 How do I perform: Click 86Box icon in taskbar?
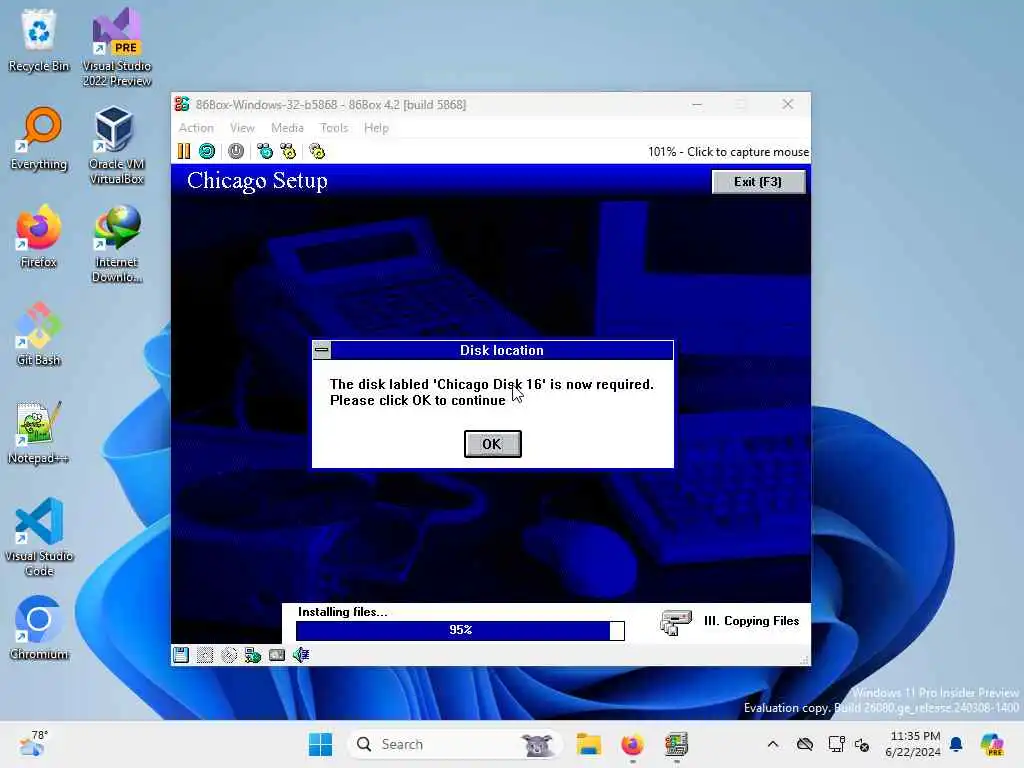point(676,744)
